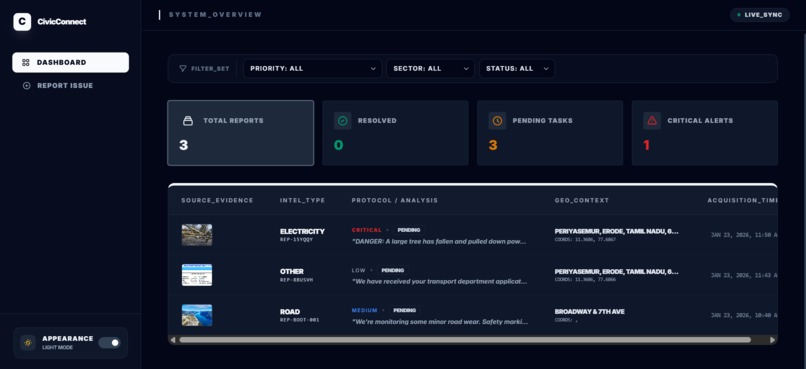Select the Total Reports card

click(x=241, y=133)
